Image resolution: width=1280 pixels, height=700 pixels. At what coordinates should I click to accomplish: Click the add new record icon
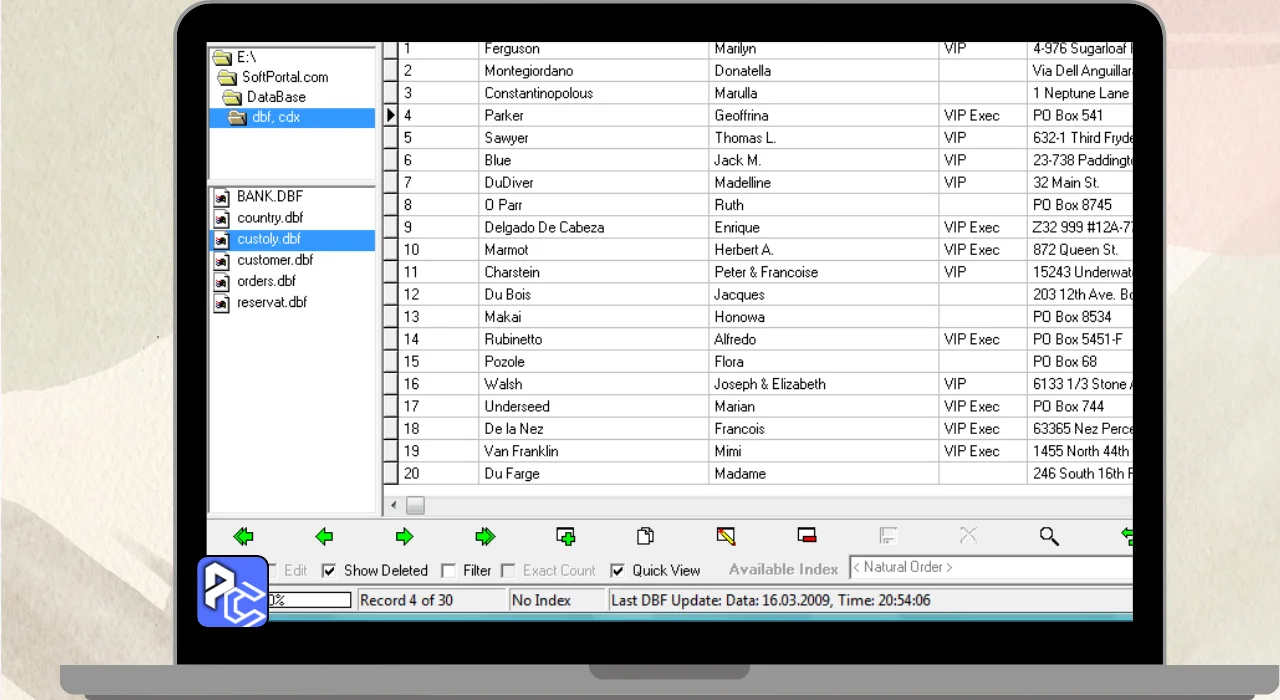[566, 537]
